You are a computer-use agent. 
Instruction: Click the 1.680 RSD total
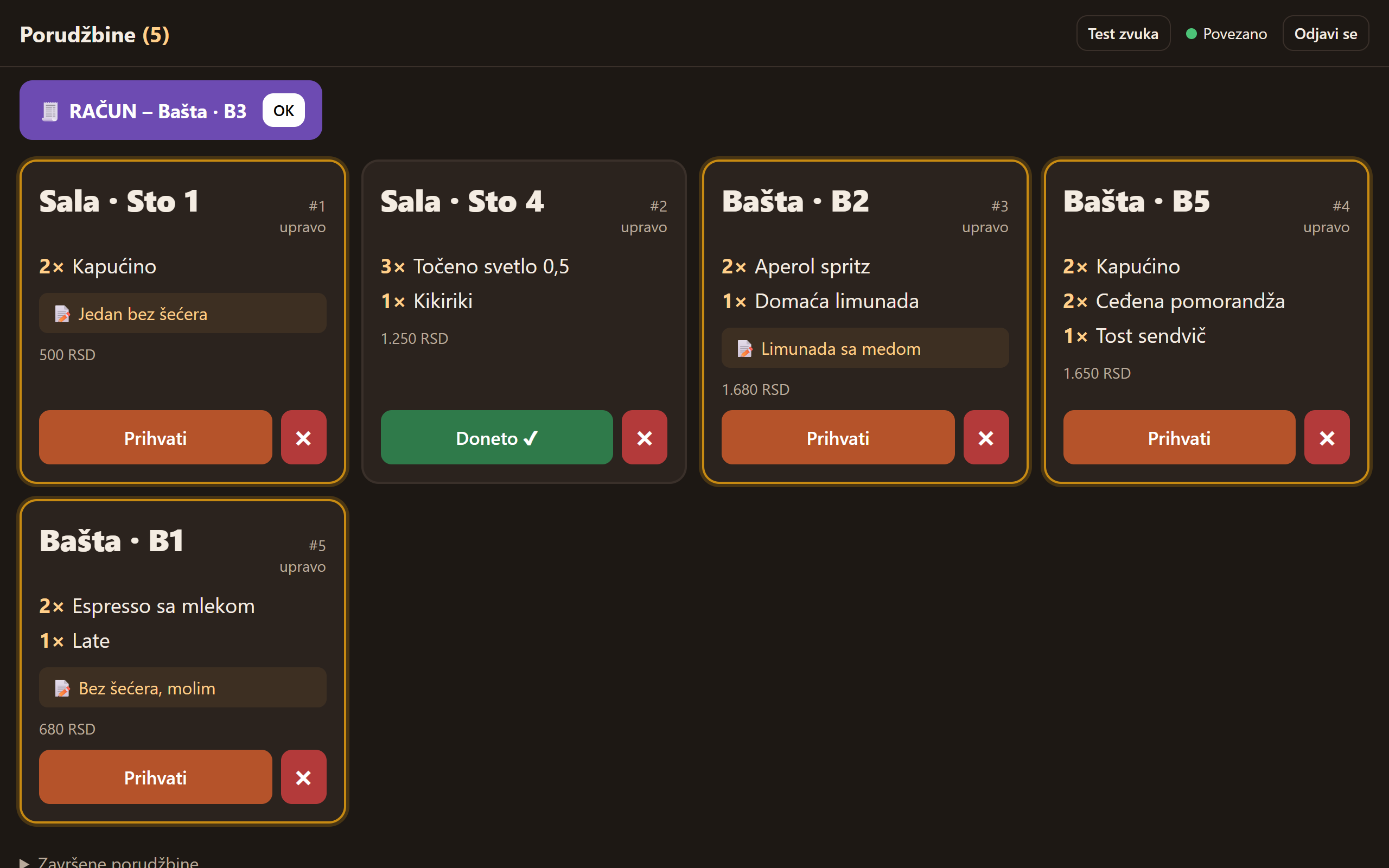[x=755, y=390]
